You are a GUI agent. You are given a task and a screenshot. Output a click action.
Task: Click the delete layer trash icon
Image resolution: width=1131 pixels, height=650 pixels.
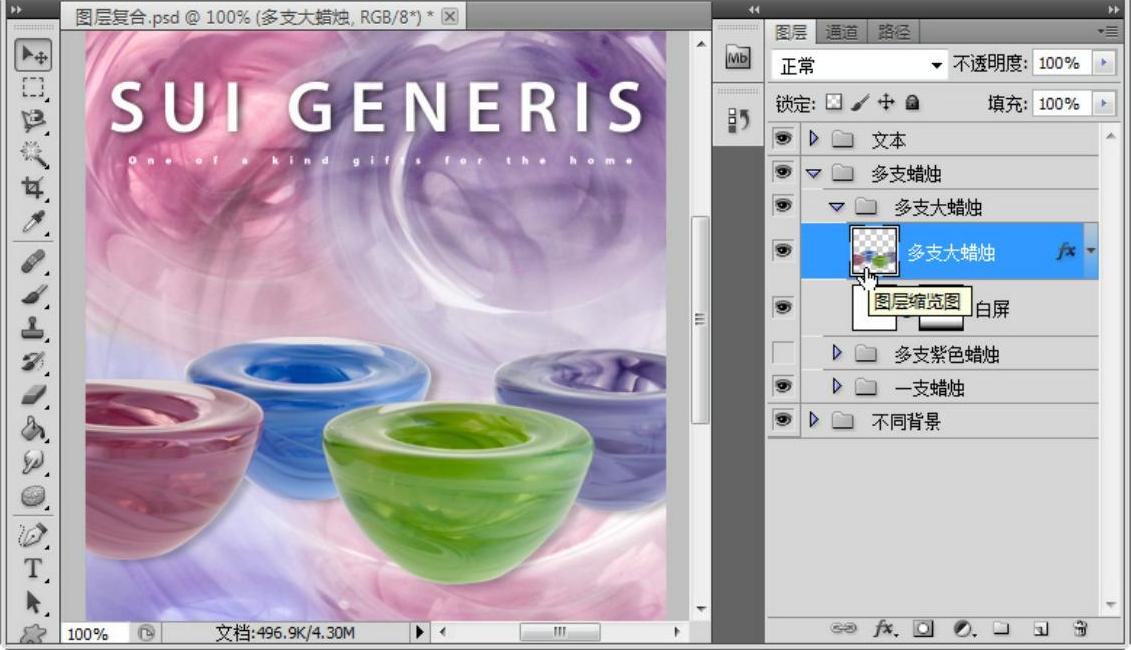(x=1079, y=628)
